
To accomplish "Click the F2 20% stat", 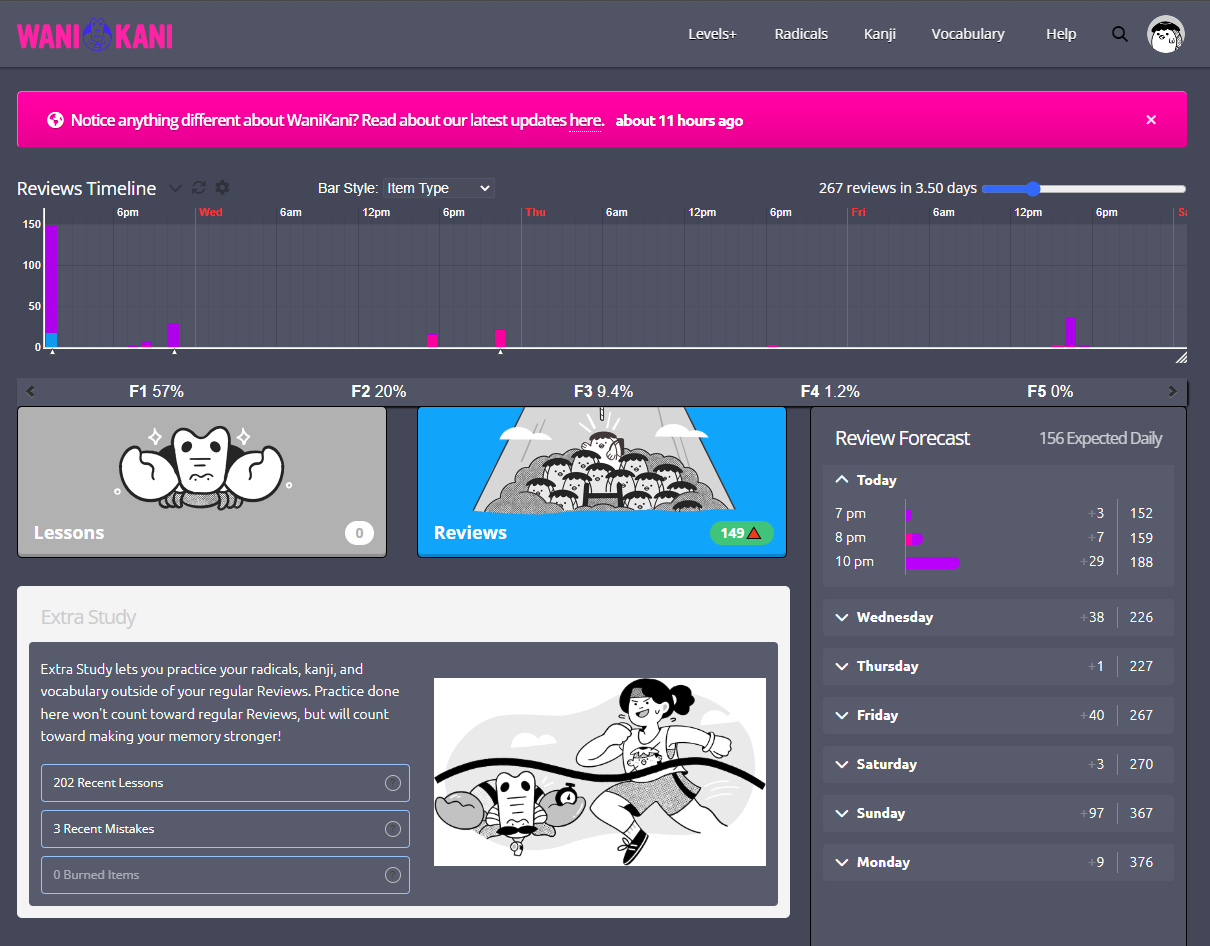I will click(x=378, y=392).
